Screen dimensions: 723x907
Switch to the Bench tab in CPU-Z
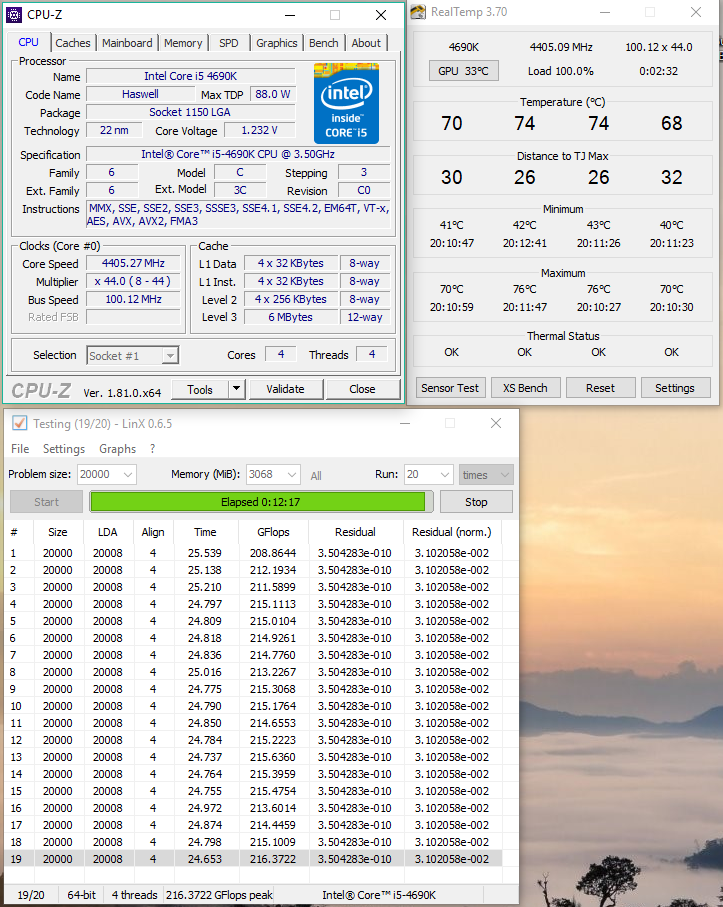pos(323,43)
